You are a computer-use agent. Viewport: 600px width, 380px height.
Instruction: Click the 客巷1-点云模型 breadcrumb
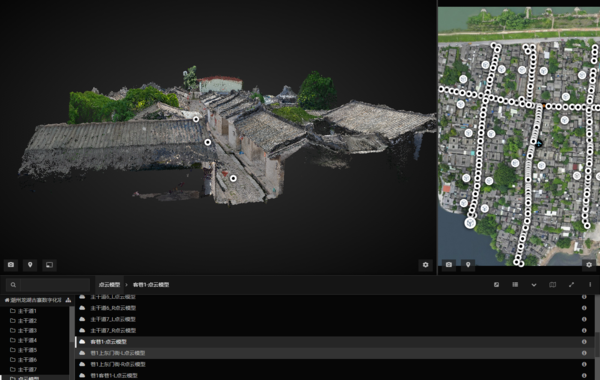[x=151, y=285]
